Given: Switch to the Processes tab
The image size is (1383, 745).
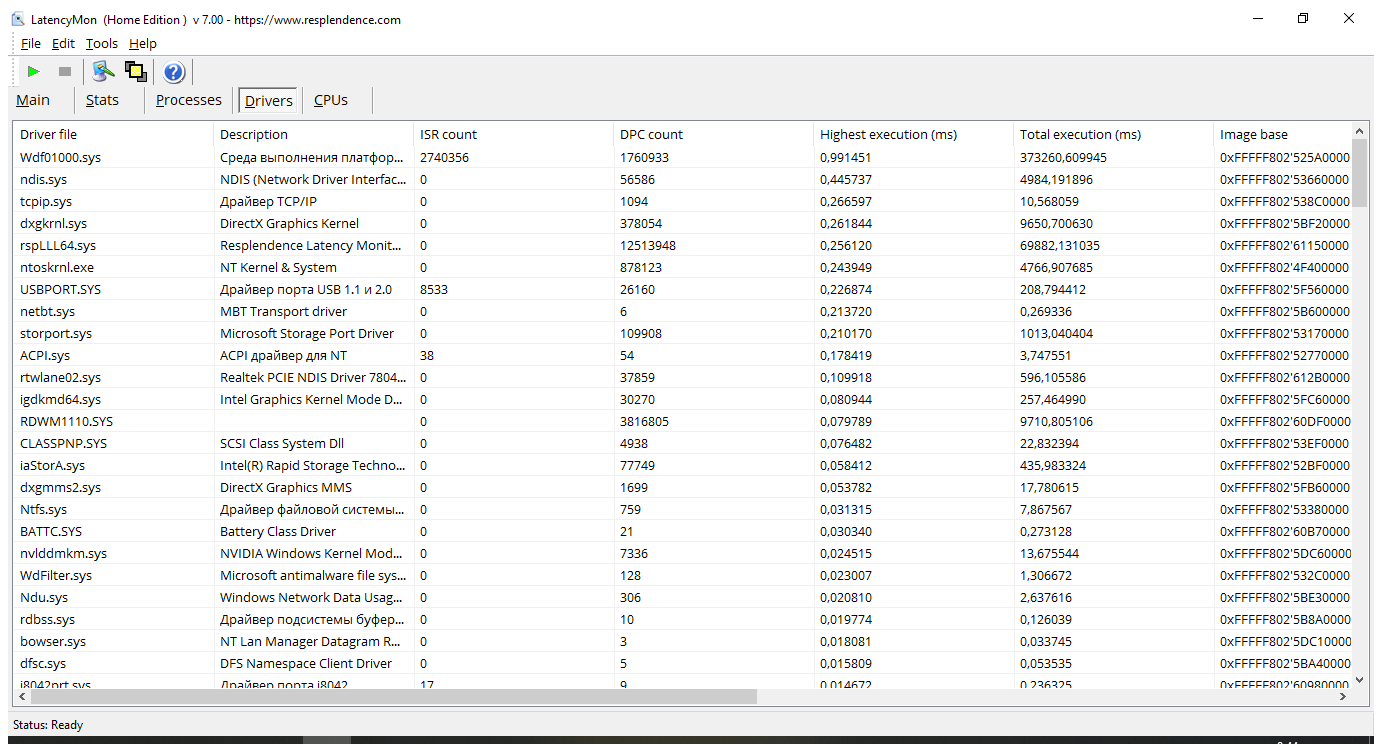Looking at the screenshot, I should [189, 100].
